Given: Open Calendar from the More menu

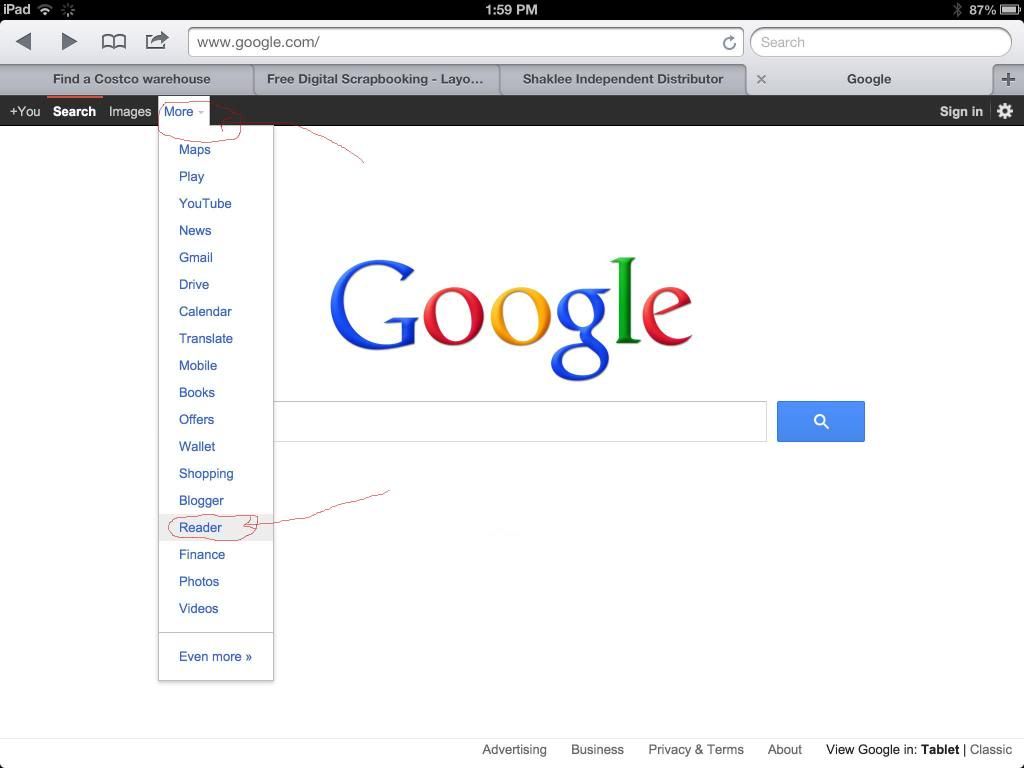Looking at the screenshot, I should coord(205,312).
